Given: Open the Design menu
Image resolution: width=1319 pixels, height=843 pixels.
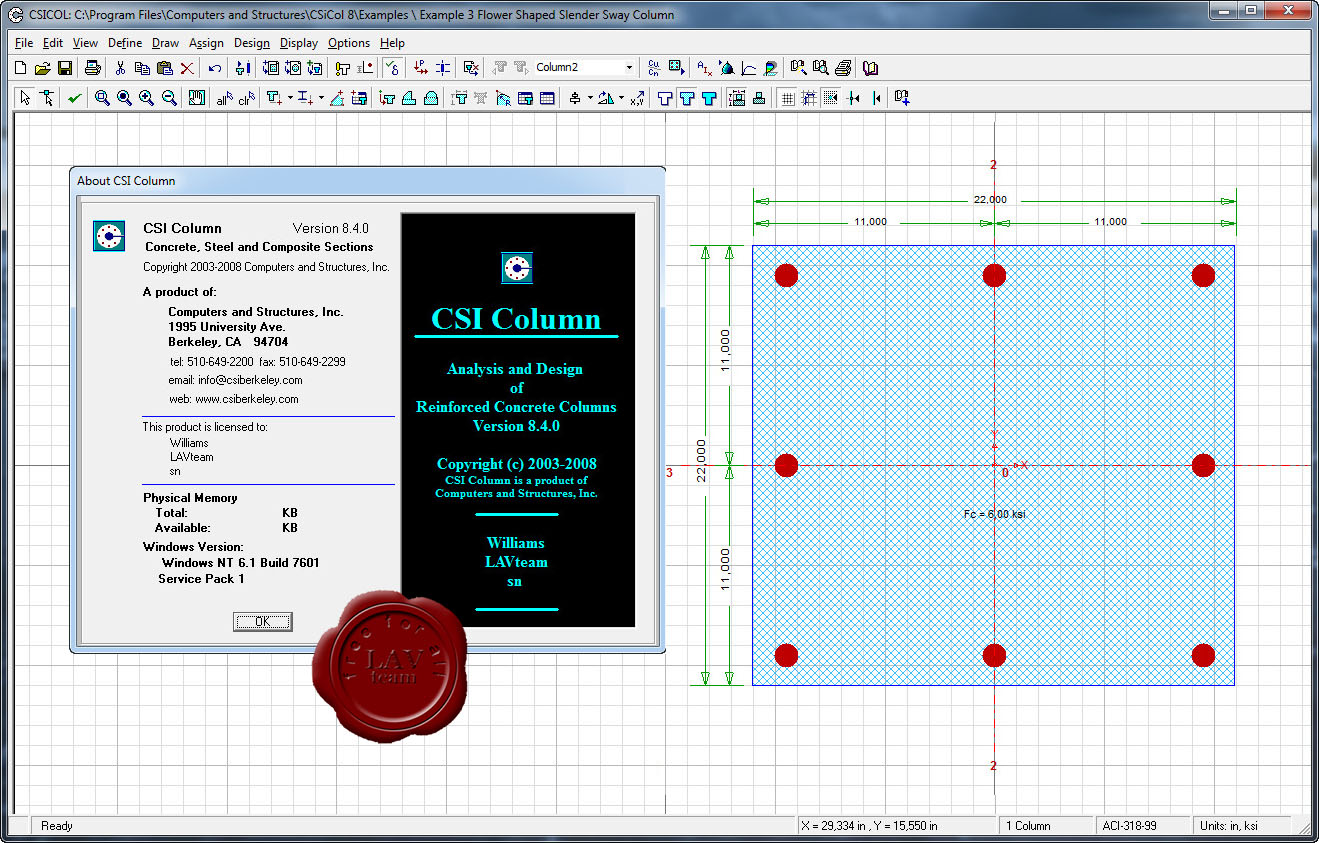Looking at the screenshot, I should pyautogui.click(x=252, y=43).
